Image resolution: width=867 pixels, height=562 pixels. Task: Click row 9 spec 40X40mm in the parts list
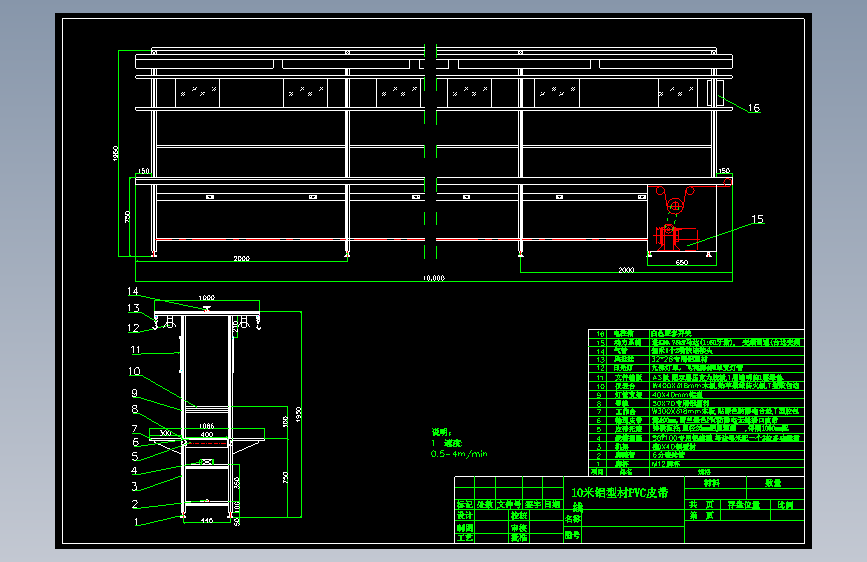[677, 395]
